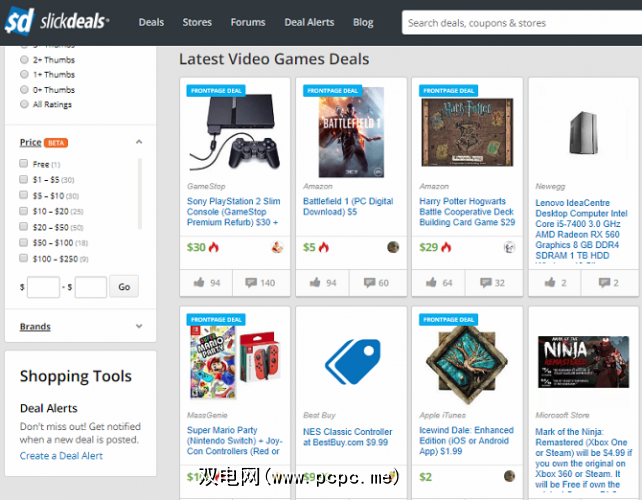Screen dimensions: 642x500
Task: Check the Free price filter
Action: click(x=24, y=163)
